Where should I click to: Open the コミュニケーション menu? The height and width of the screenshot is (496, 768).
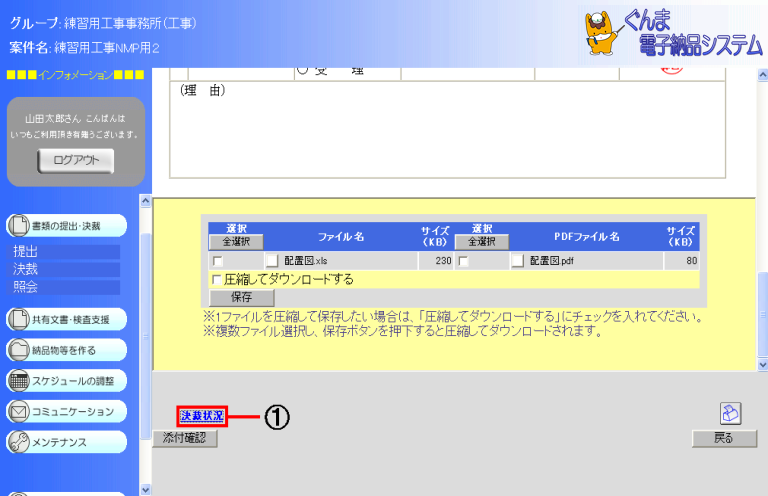click(67, 411)
